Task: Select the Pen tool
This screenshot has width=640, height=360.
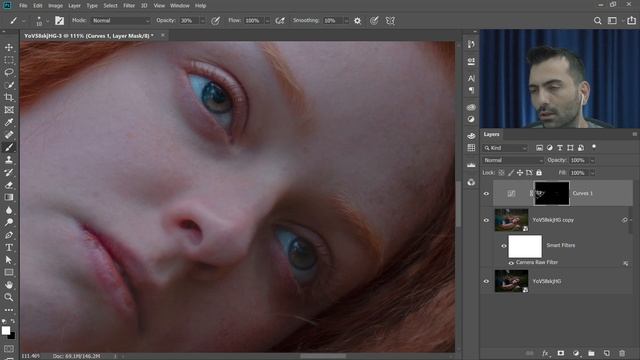Action: [x=9, y=235]
